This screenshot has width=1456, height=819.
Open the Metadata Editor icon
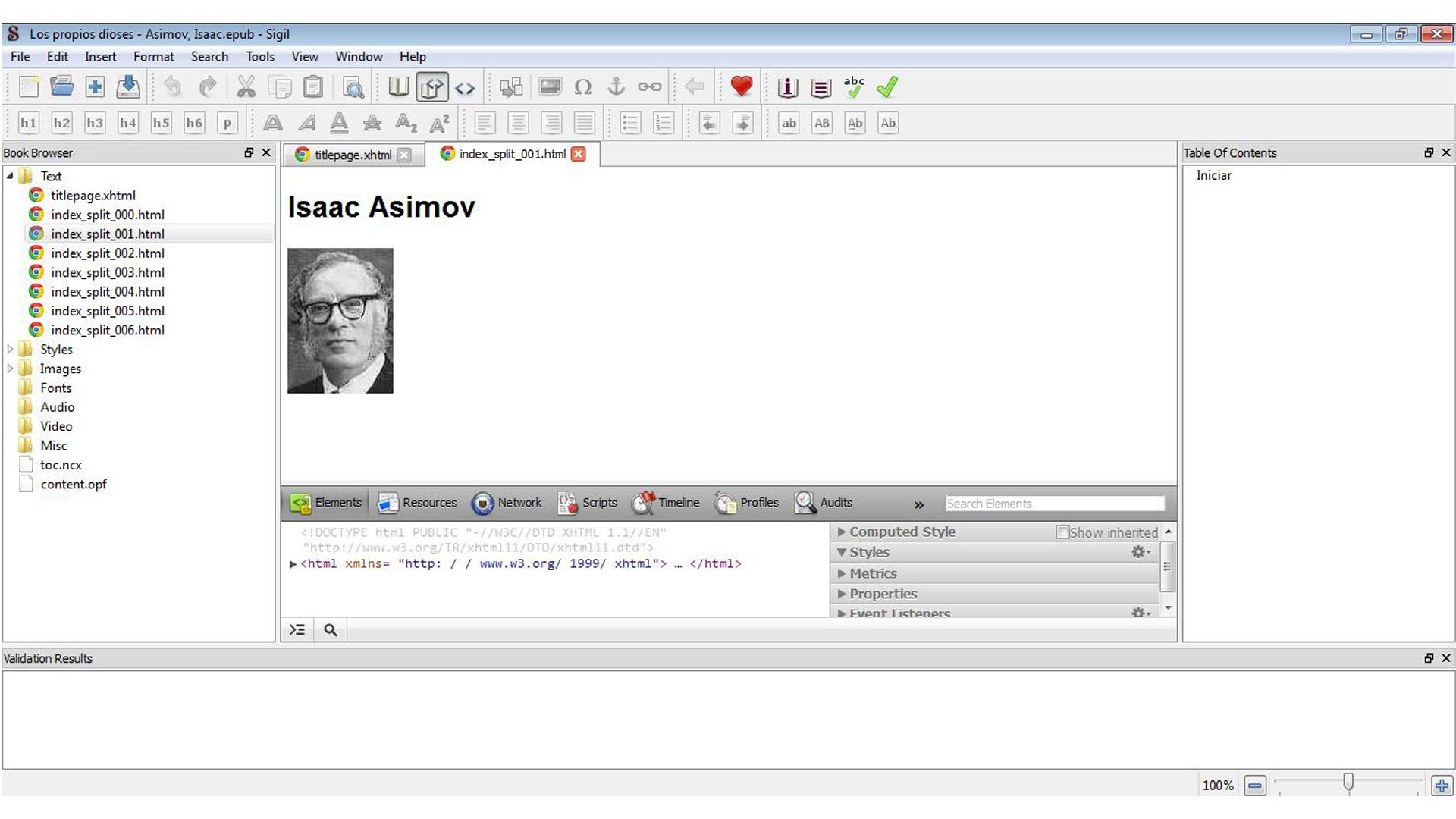click(x=787, y=87)
